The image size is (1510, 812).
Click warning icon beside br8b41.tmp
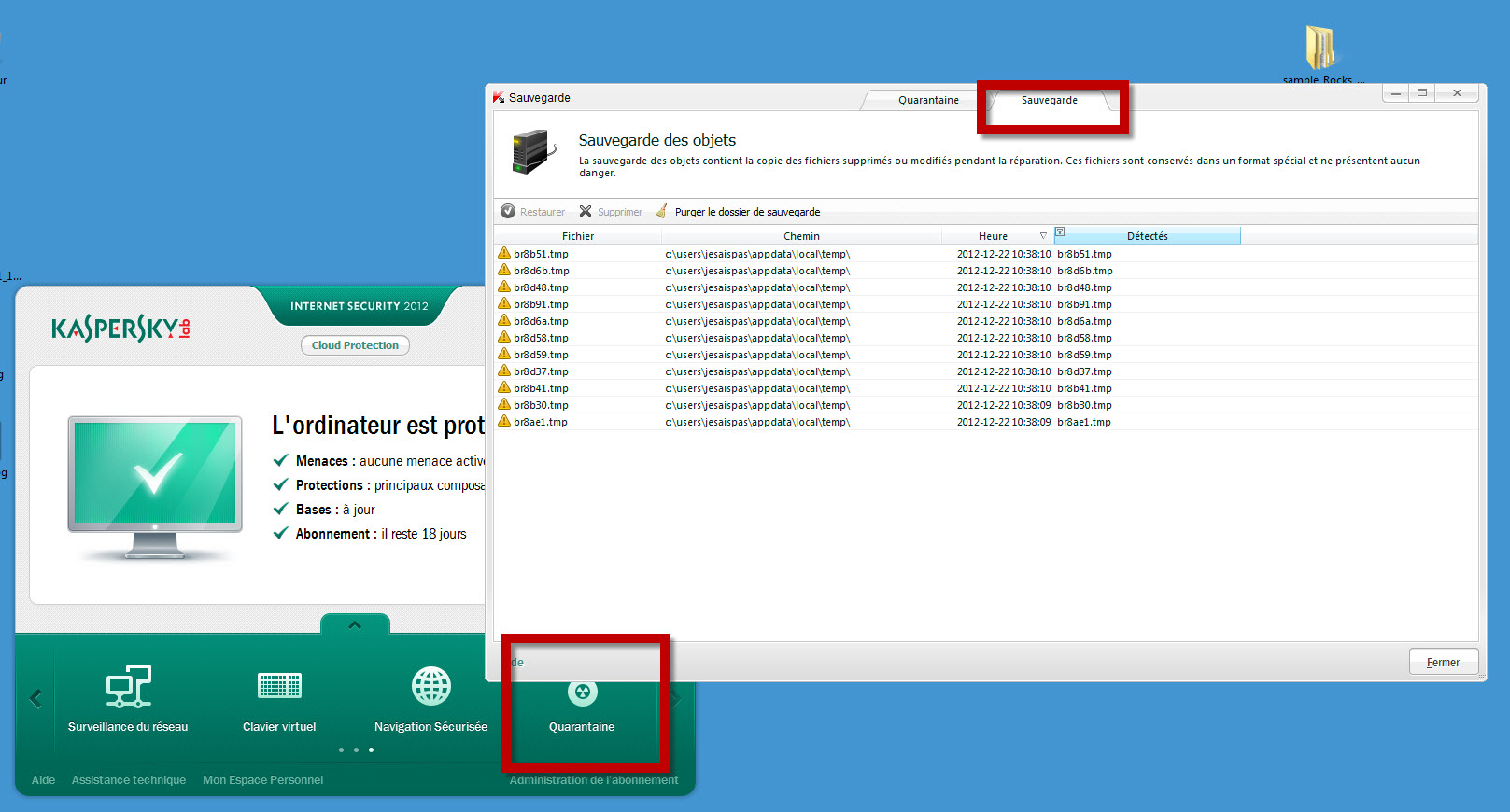504,388
